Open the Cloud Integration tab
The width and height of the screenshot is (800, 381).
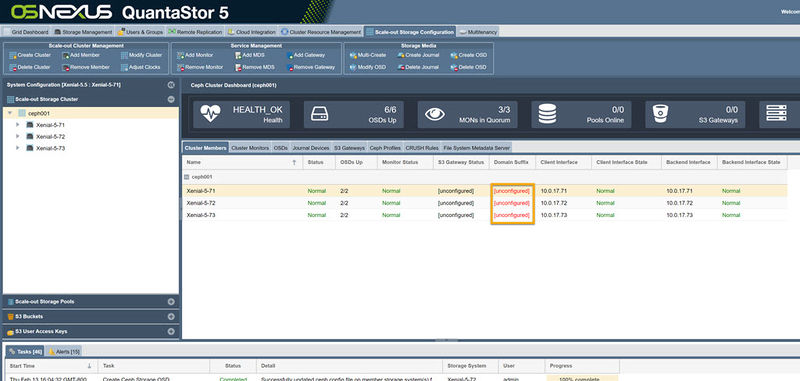252,32
